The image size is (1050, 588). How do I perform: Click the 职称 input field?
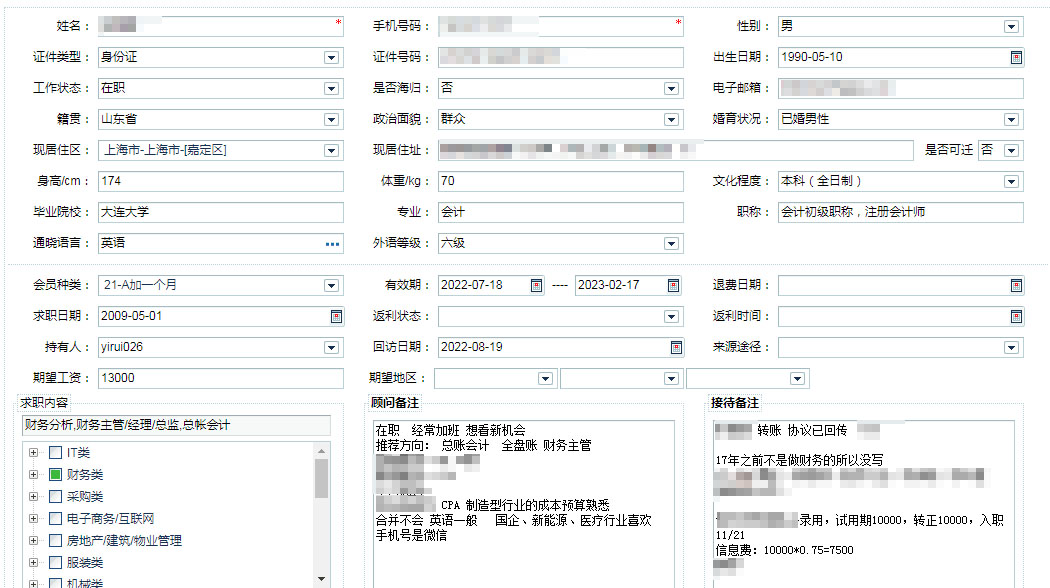[x=901, y=212]
